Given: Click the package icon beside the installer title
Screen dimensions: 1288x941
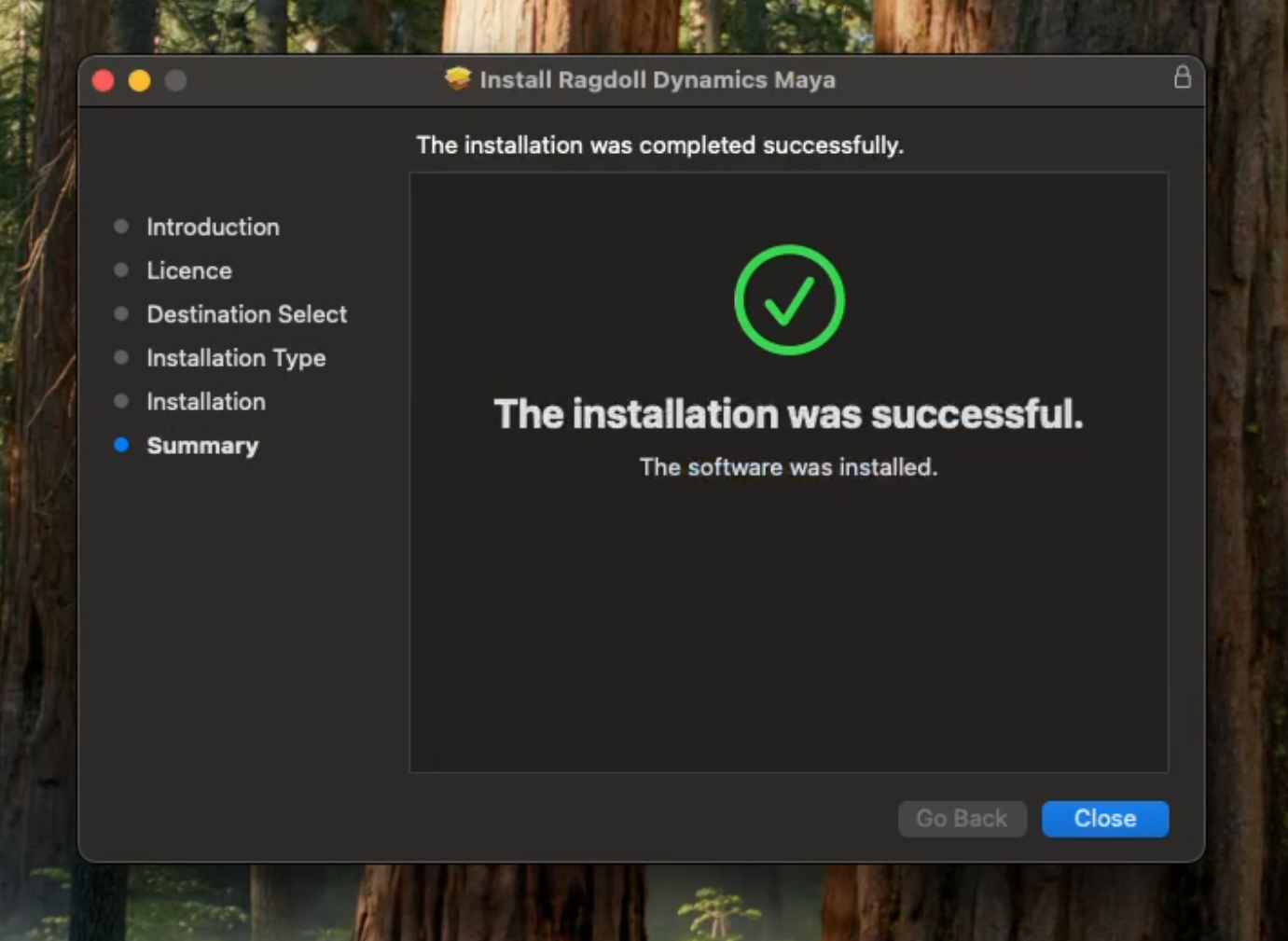Looking at the screenshot, I should pyautogui.click(x=457, y=79).
